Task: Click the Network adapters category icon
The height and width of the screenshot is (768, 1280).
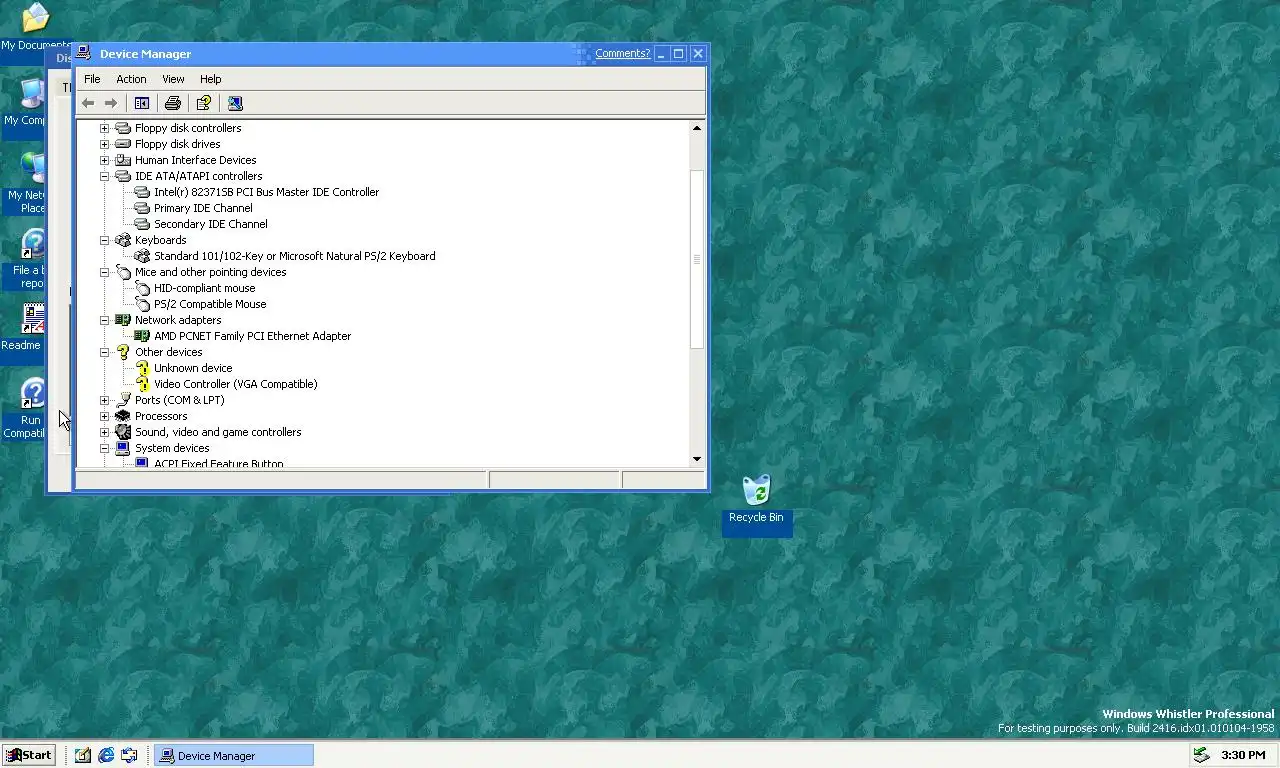Action: (123, 320)
